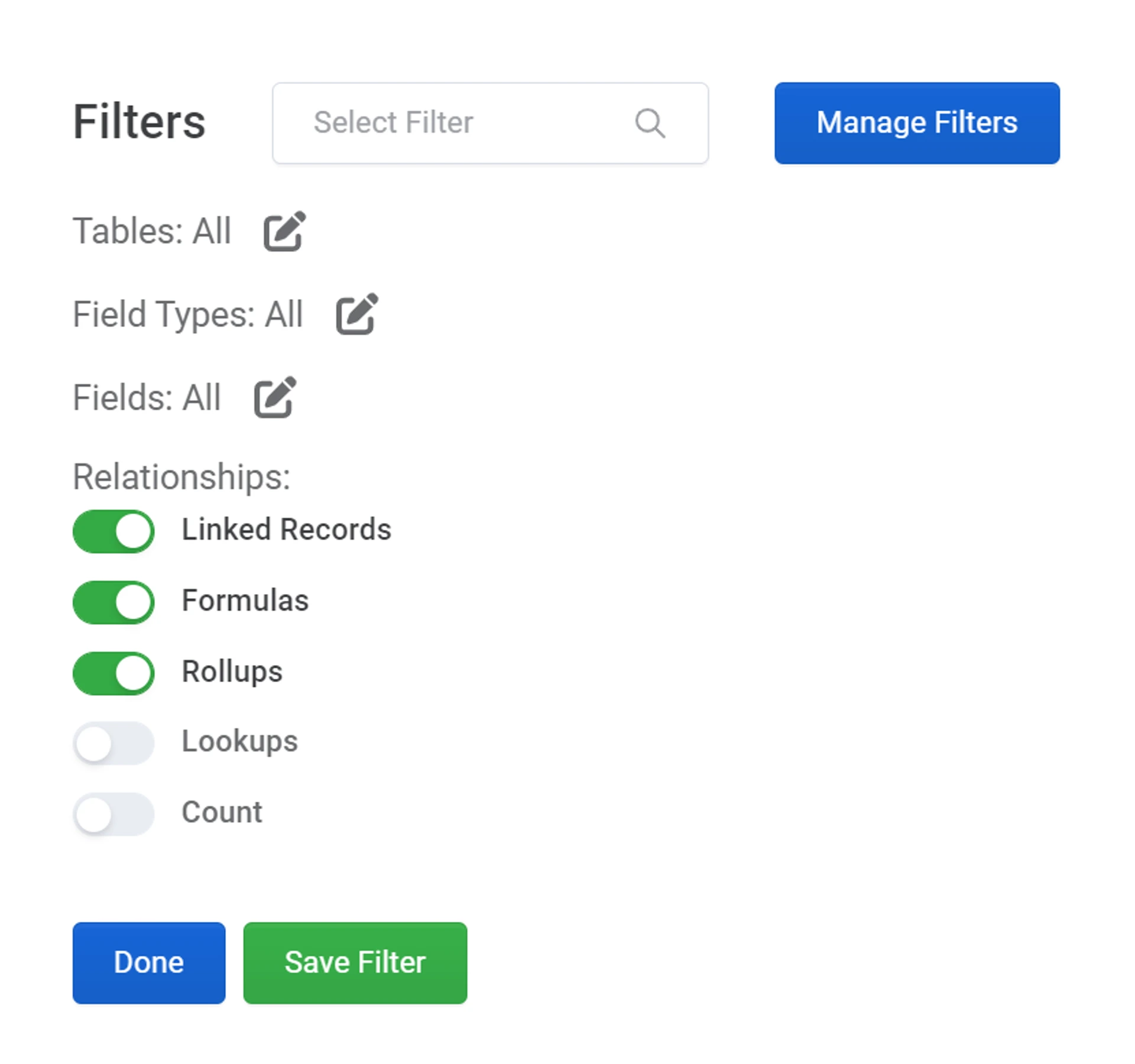Click the Linked Records label text
Viewport: 1135px width, 1064px height.
pyautogui.click(x=286, y=530)
